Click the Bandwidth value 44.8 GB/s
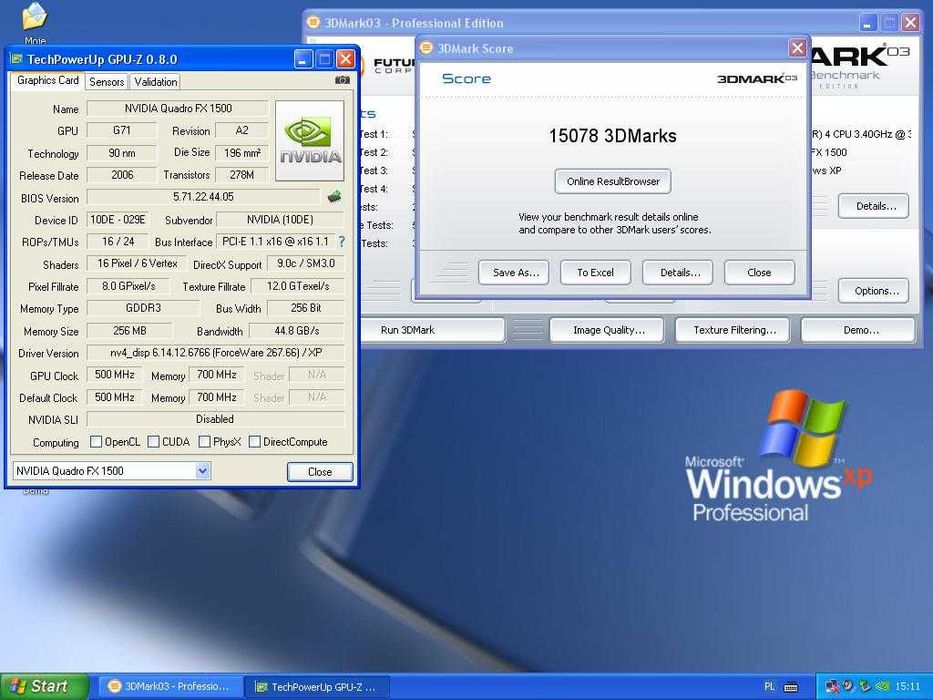 [296, 330]
